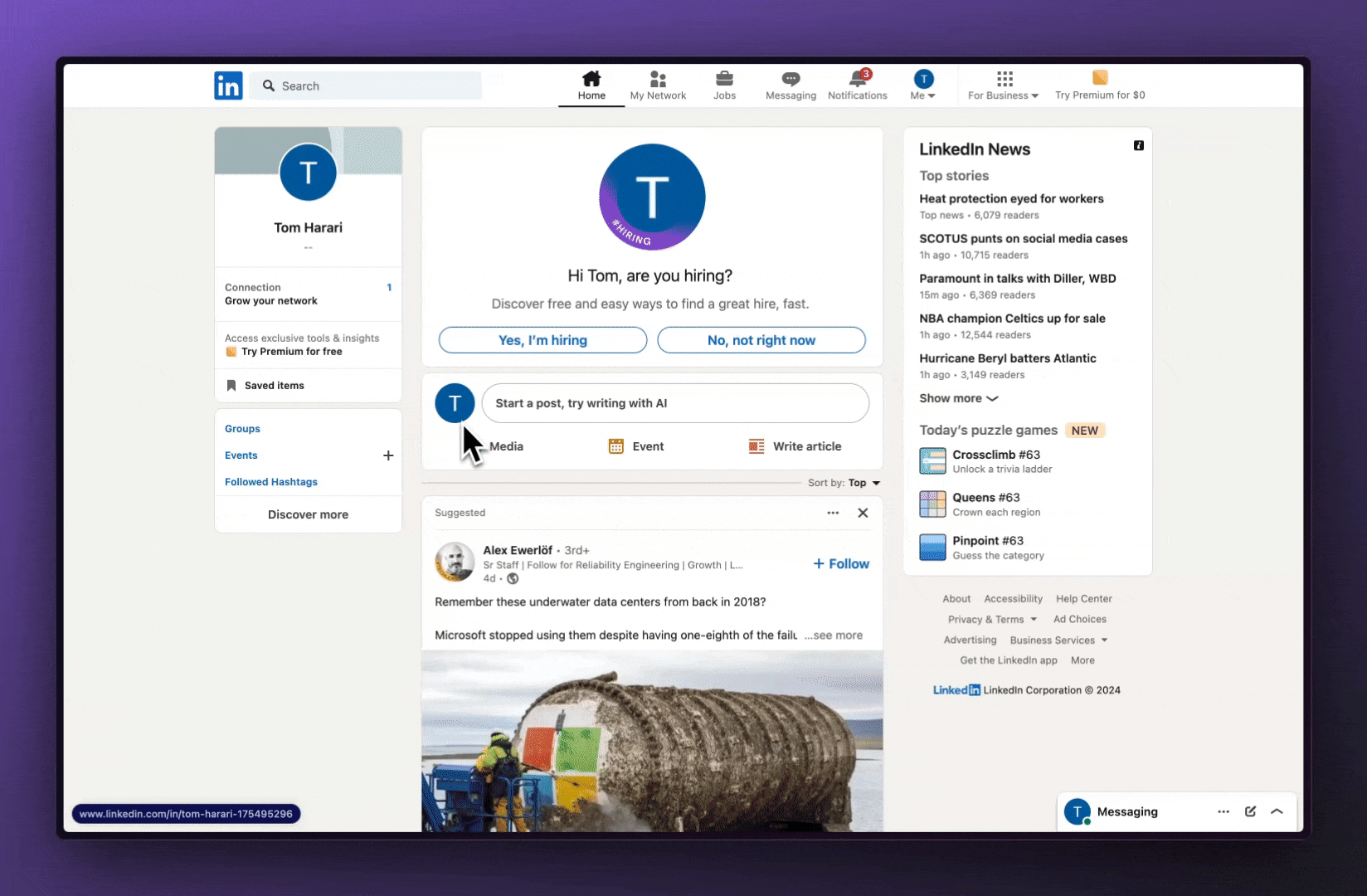1367x896 pixels.
Task: Open options on the suggested post ellipsis
Action: click(x=832, y=513)
